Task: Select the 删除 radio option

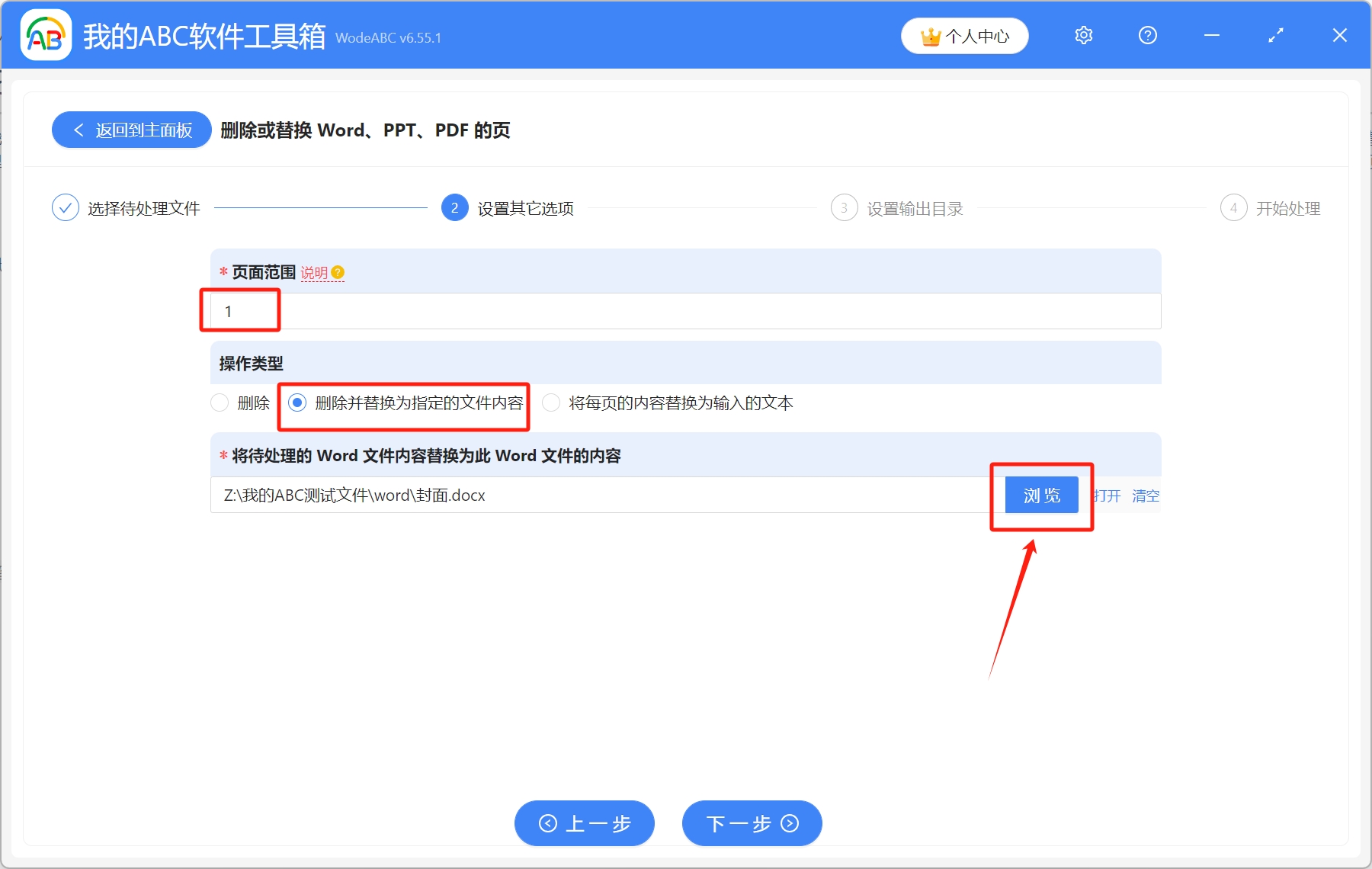Action: point(220,402)
